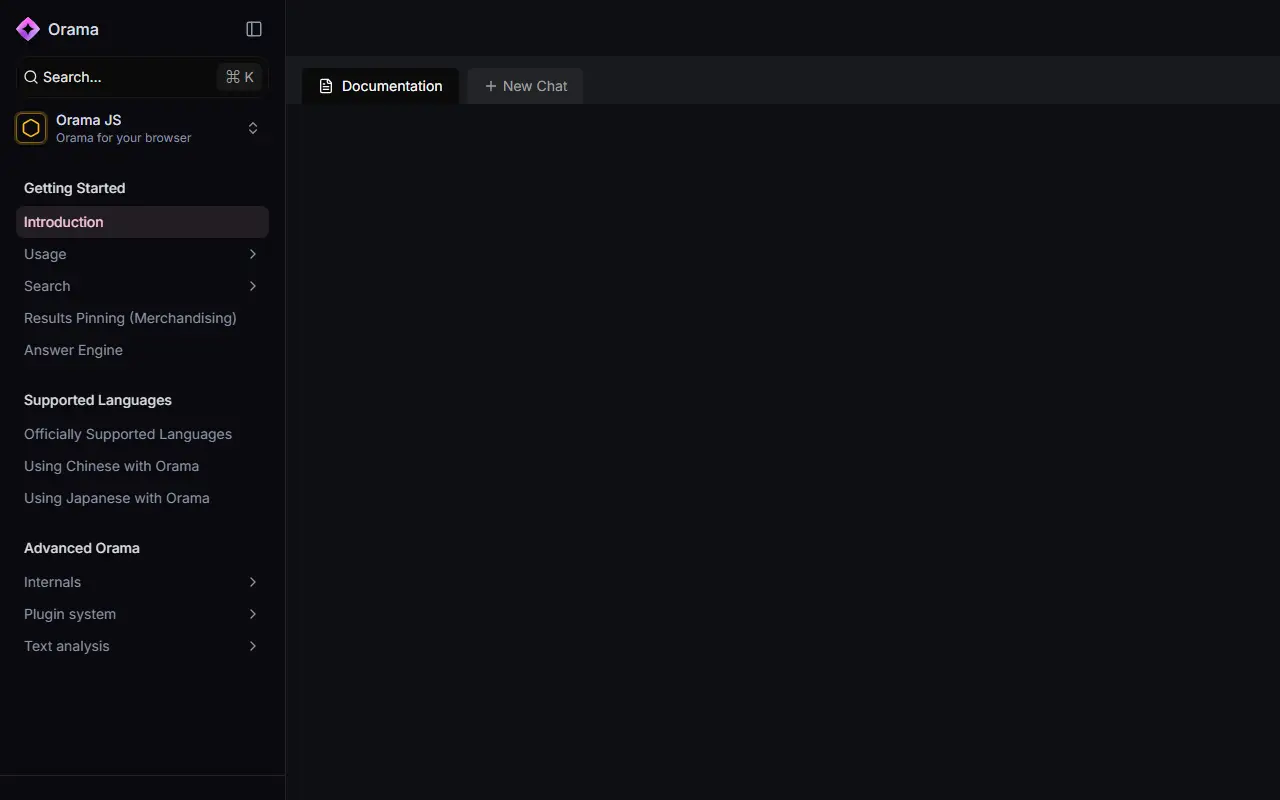1280x800 pixels.
Task: Click the Supported Languages heading
Action: pos(98,400)
